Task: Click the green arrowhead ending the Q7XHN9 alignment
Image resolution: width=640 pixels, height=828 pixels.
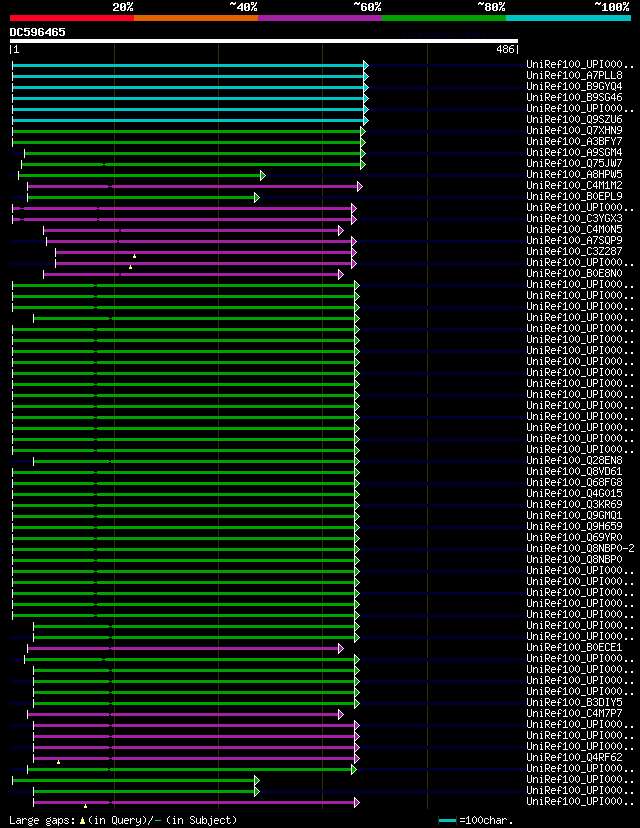Action: tap(363, 131)
